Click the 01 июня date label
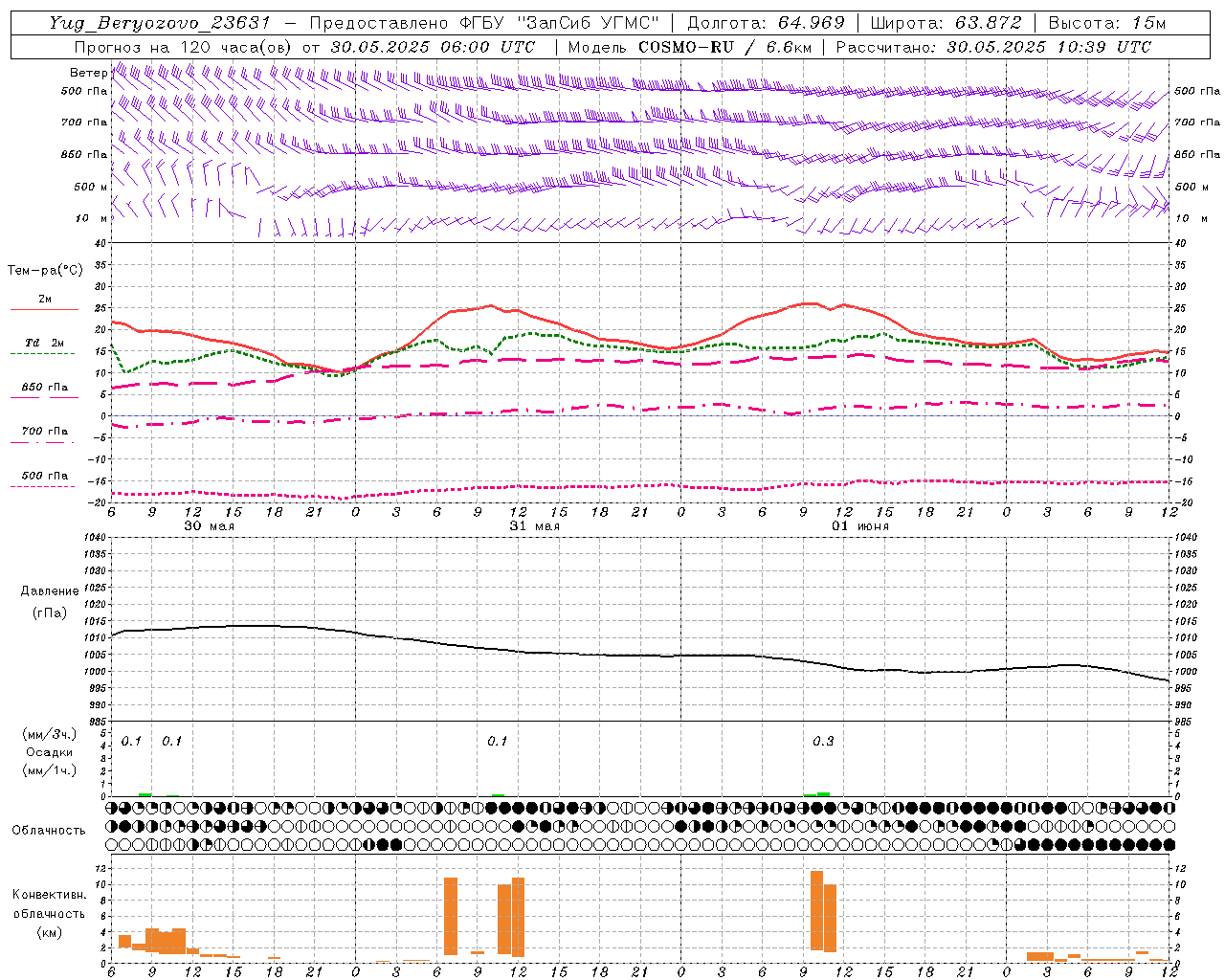This screenshot has height=980, width=1225. (860, 526)
